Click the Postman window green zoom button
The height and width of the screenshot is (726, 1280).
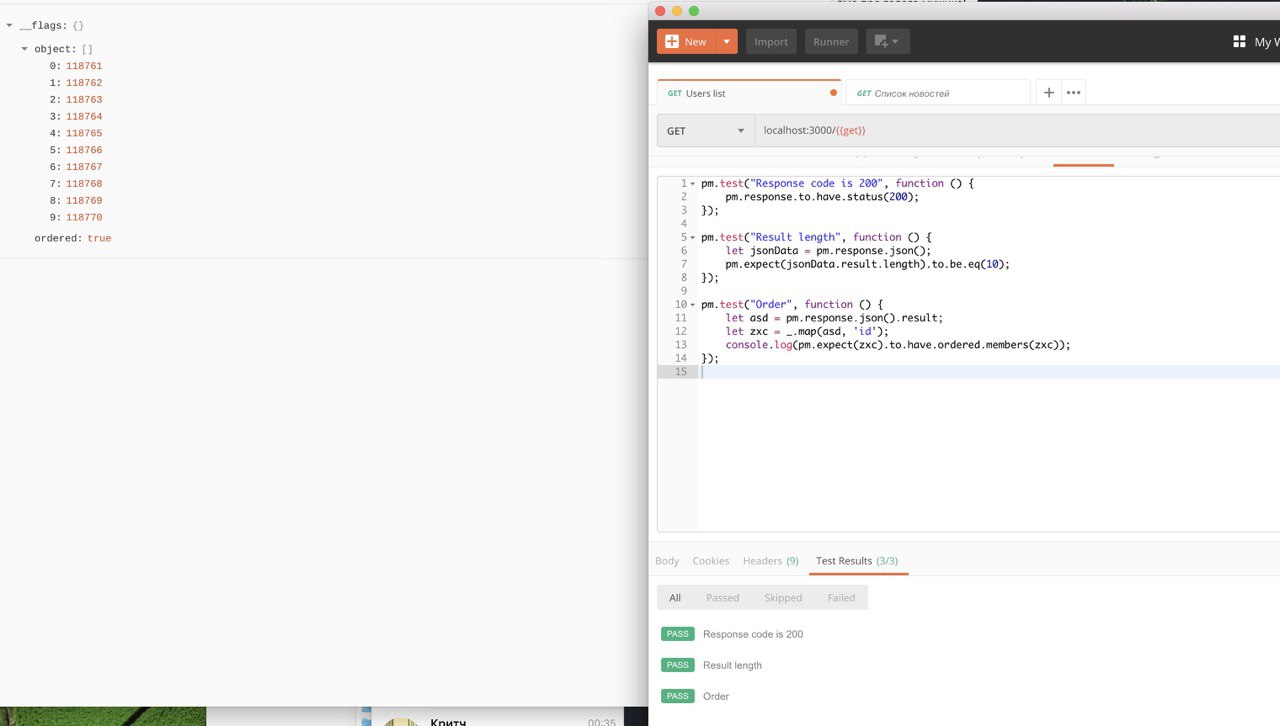tap(694, 11)
